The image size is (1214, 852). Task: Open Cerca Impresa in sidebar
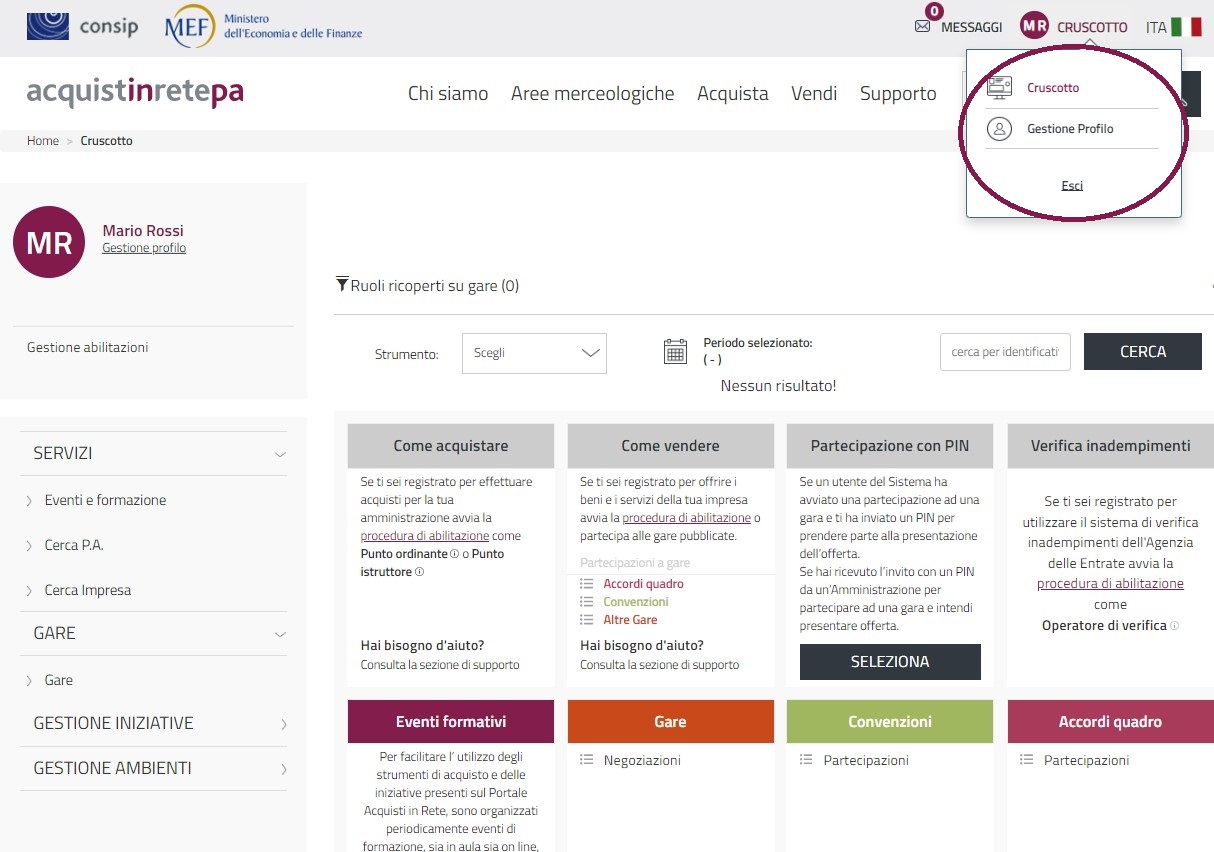click(87, 590)
